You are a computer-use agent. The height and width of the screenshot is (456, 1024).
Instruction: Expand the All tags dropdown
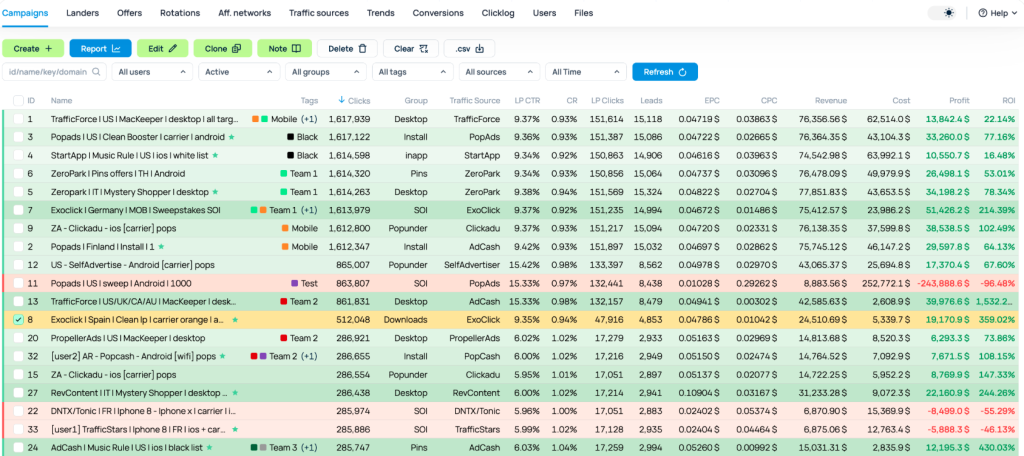(x=412, y=72)
